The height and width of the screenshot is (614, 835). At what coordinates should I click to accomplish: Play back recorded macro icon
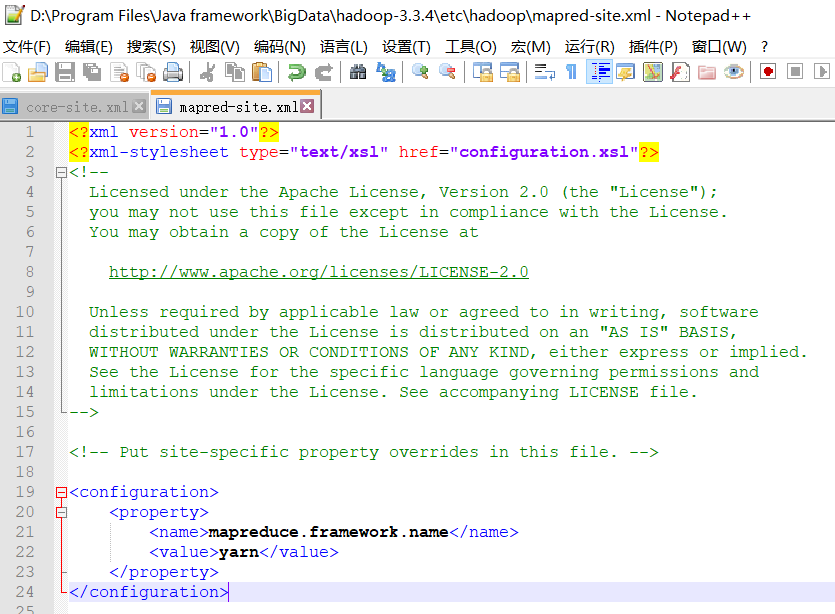pos(822,72)
